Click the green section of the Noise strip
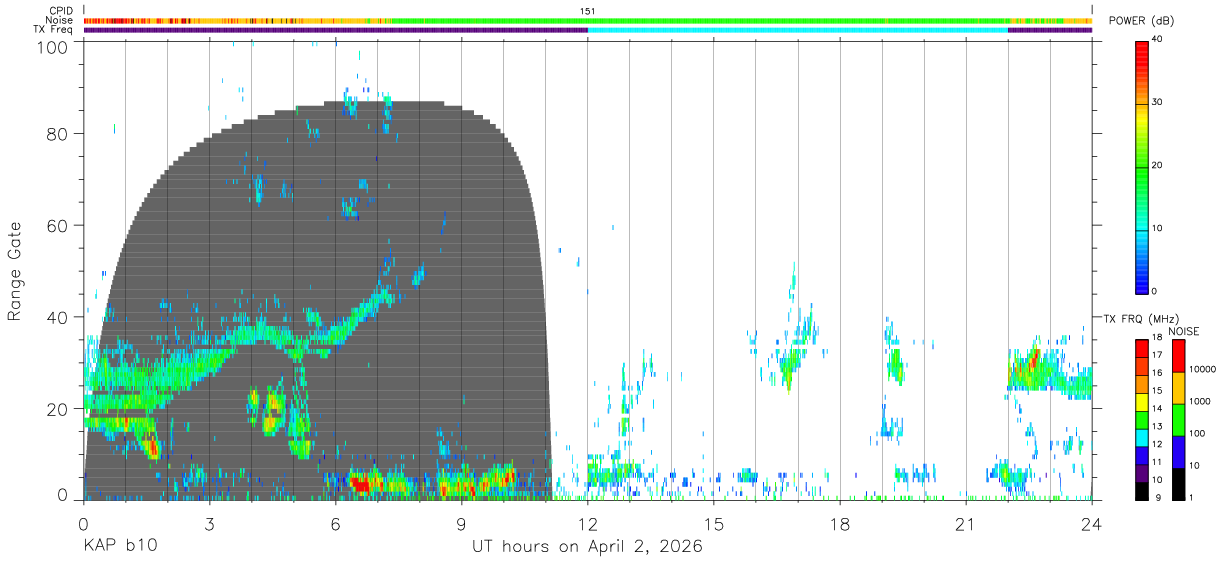This screenshot has width=1228, height=567. (700, 20)
